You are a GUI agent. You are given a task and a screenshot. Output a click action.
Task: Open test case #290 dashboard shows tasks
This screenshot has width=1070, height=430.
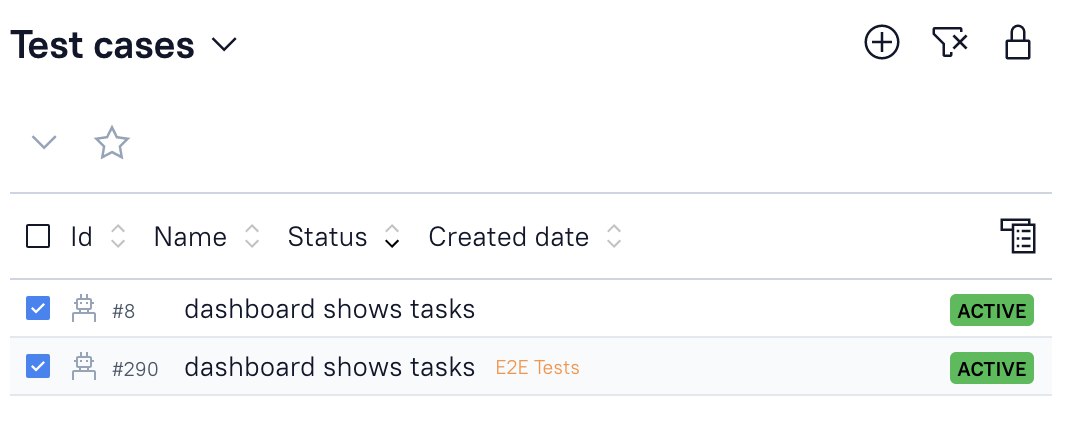coord(329,367)
